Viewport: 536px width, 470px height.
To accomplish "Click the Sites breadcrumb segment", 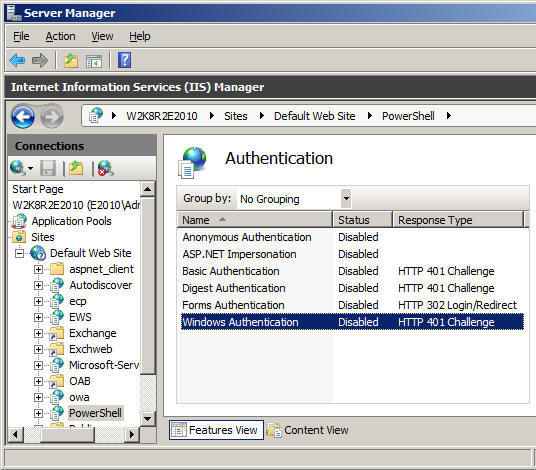I will click(236, 116).
